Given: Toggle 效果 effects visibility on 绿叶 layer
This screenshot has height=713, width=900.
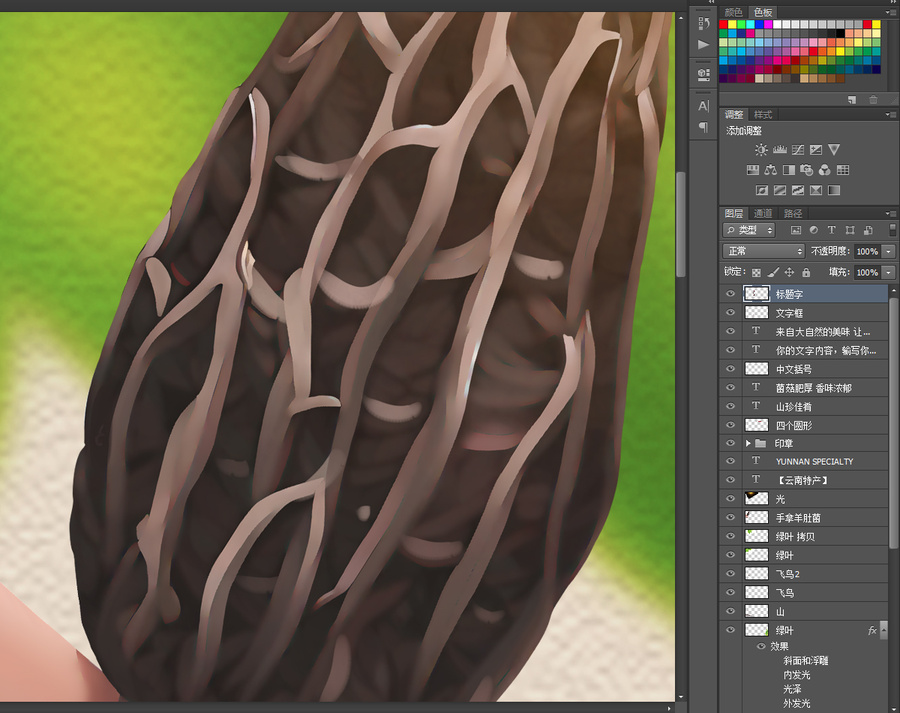Looking at the screenshot, I should coord(761,646).
